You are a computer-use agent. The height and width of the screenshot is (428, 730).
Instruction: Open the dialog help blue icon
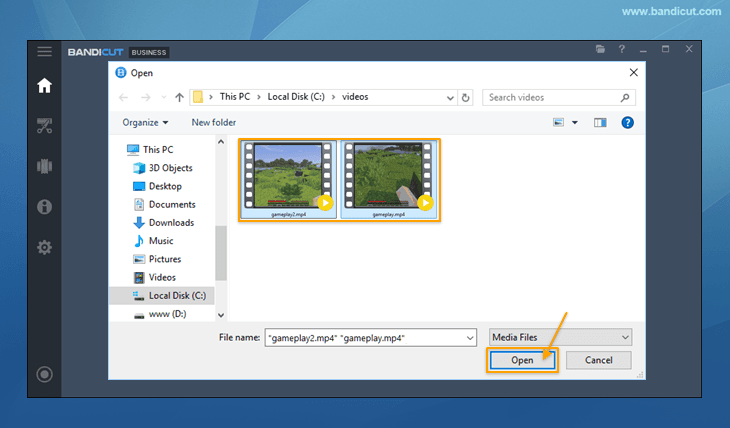[627, 122]
